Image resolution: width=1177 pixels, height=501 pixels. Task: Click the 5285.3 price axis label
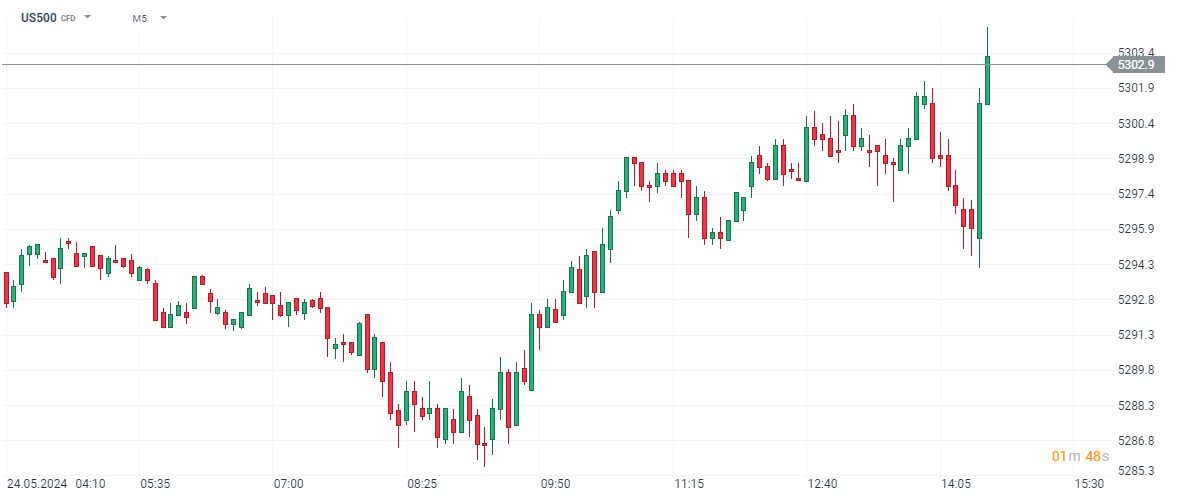pyautogui.click(x=1136, y=470)
